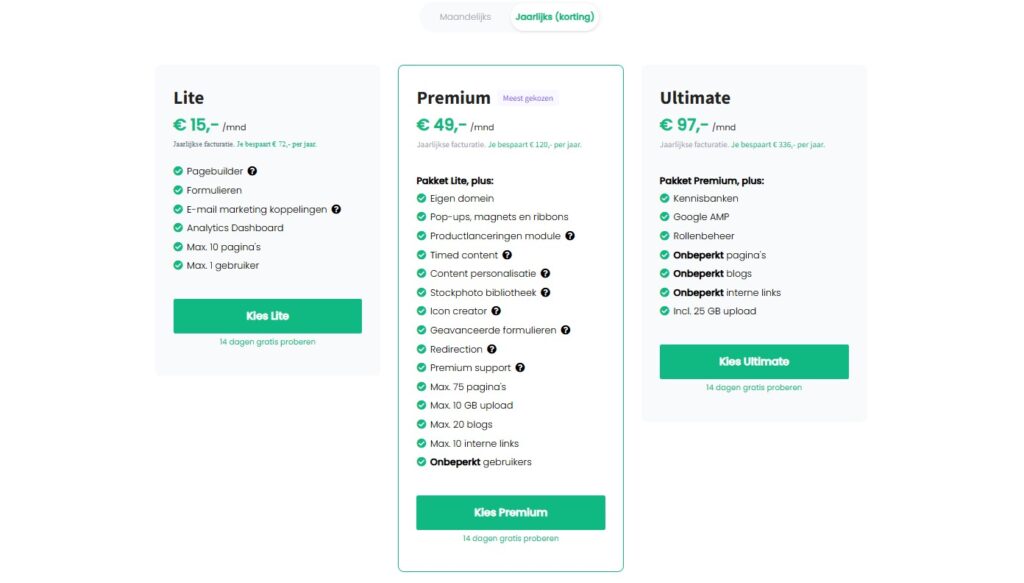The width and height of the screenshot is (1024, 583).
Task: Click help icon beside Geavanceerde formulieren
Action: [565, 330]
